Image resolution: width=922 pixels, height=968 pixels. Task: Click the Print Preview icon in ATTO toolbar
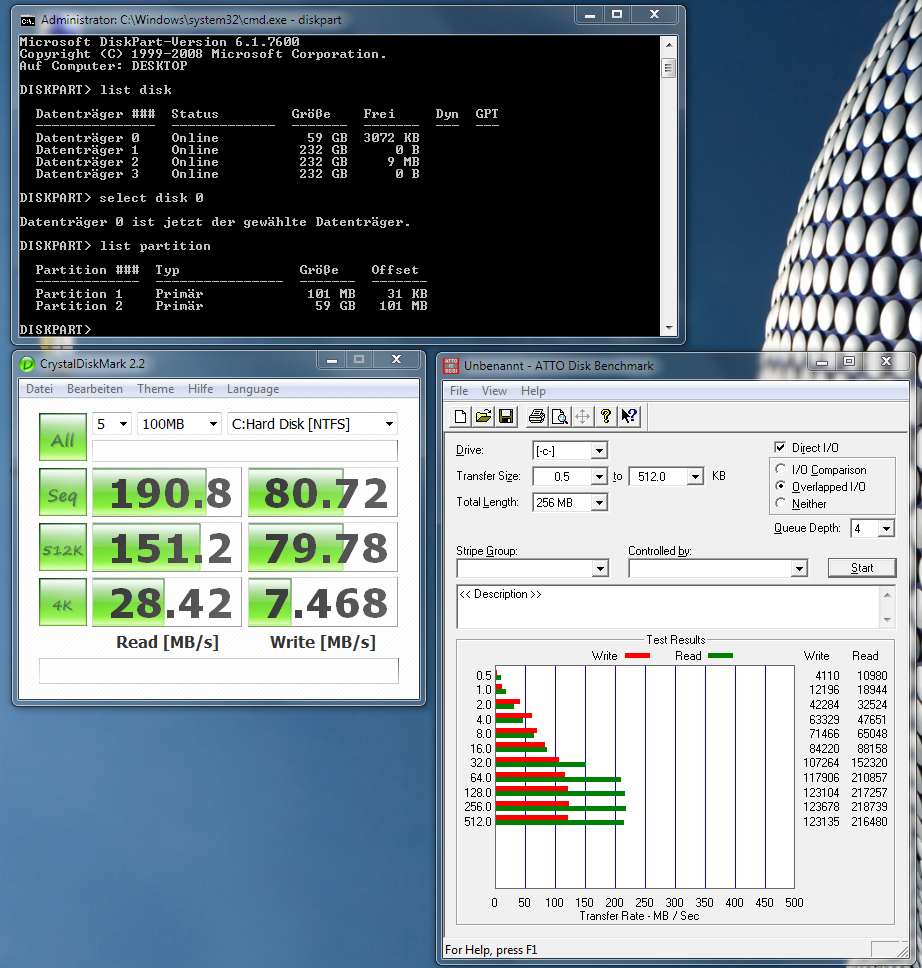(559, 417)
